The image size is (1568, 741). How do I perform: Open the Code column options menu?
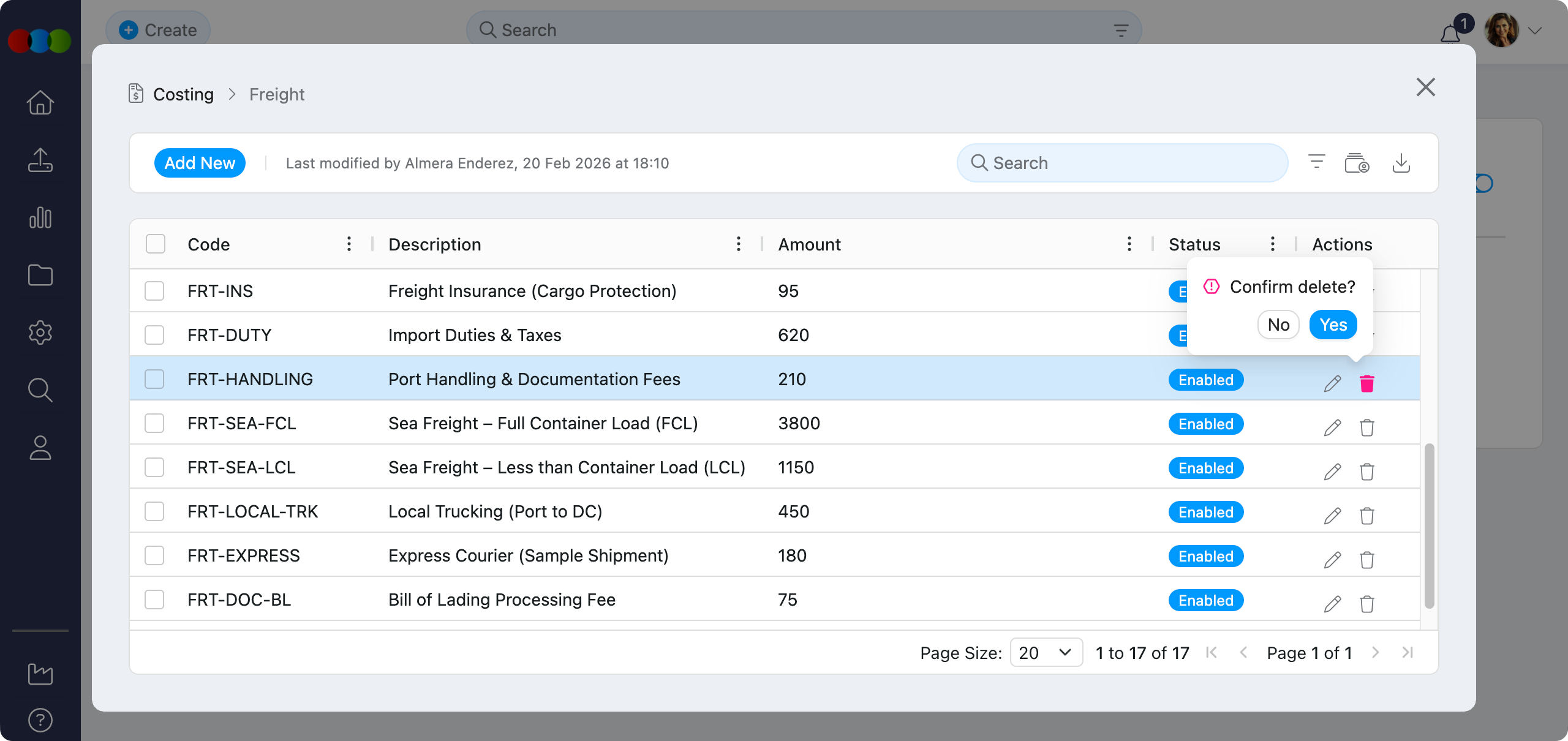click(x=349, y=244)
